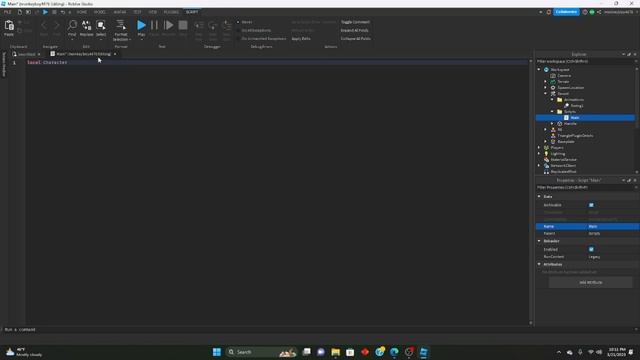This screenshot has width=640, height=360.
Task: Click the Add Attribute button
Action: tap(591, 282)
